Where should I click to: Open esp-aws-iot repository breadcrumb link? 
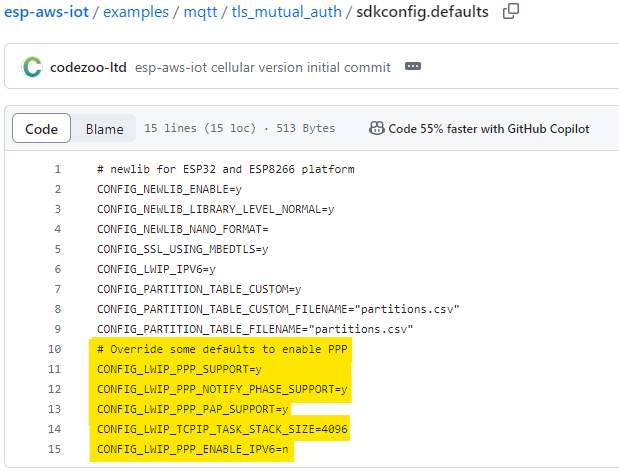click(x=46, y=12)
